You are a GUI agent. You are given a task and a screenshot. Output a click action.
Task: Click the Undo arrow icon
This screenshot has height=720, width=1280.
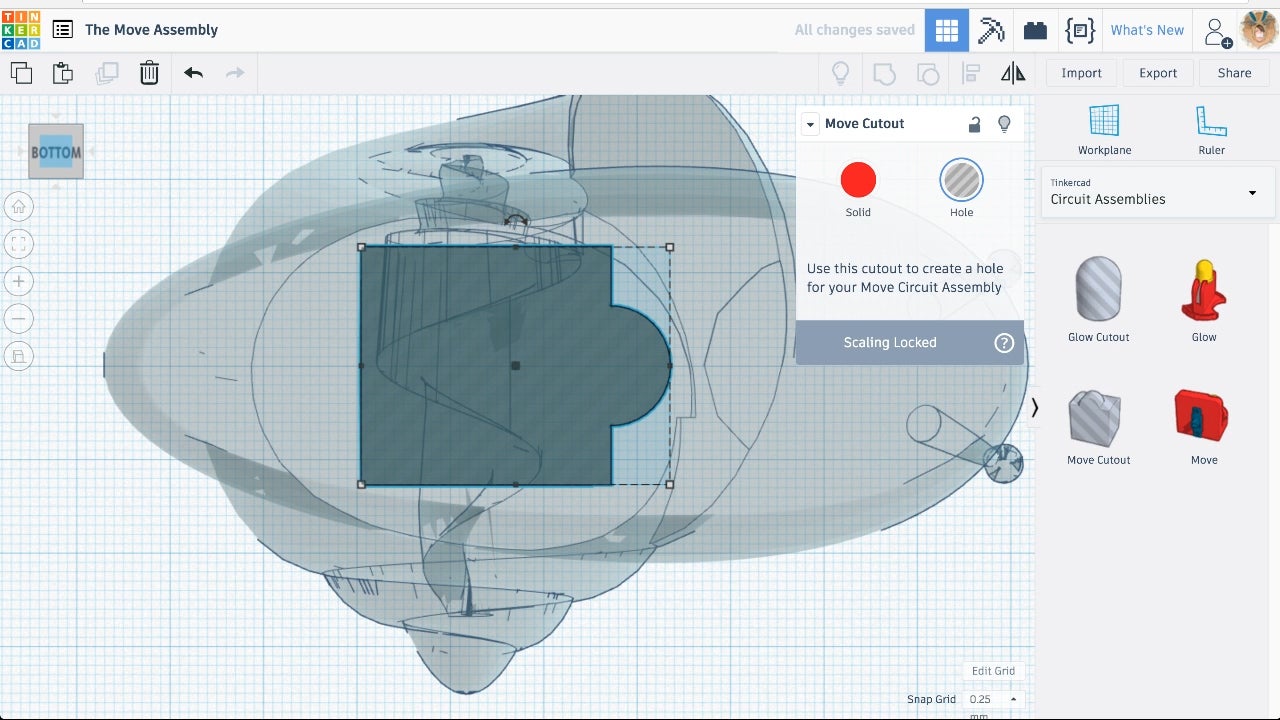point(194,73)
